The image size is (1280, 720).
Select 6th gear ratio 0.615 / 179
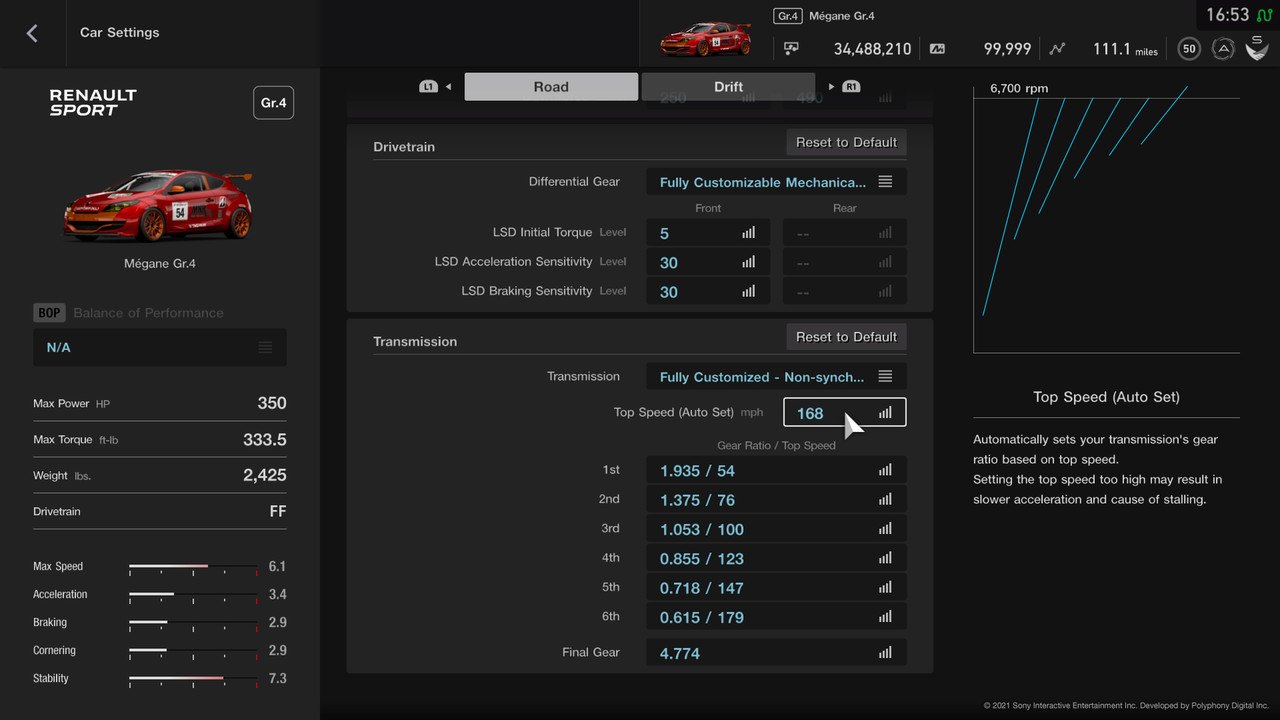(x=777, y=617)
